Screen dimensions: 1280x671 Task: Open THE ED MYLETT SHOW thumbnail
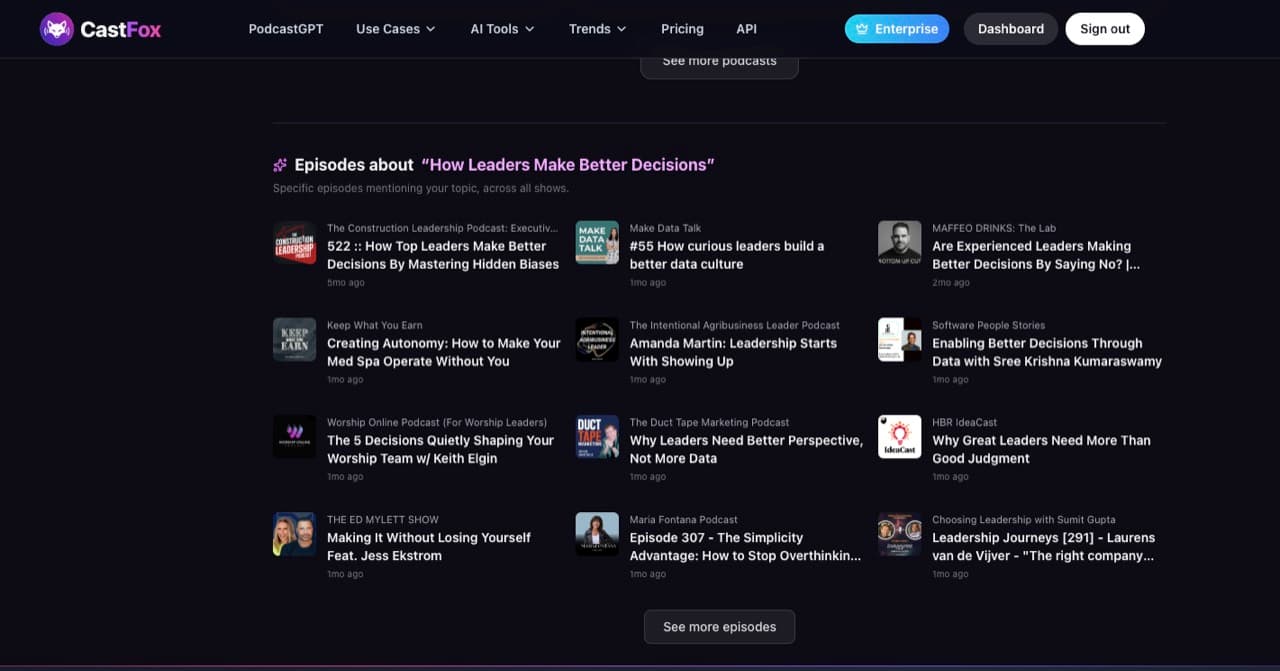pos(294,534)
